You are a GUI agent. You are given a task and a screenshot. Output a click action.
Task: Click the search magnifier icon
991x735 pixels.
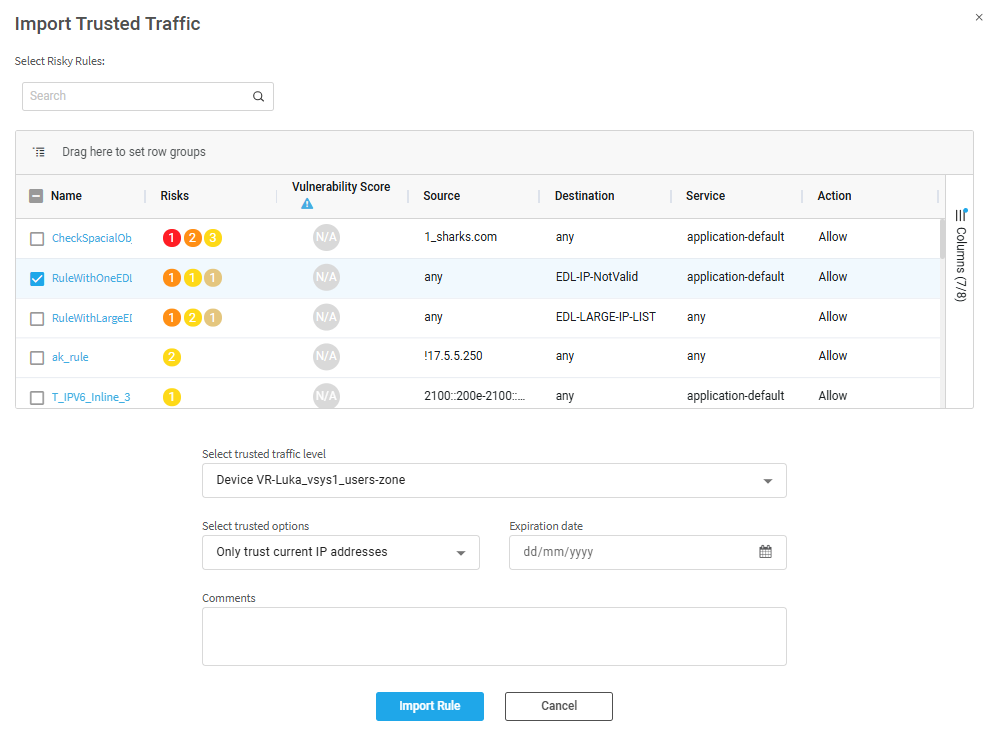point(258,97)
